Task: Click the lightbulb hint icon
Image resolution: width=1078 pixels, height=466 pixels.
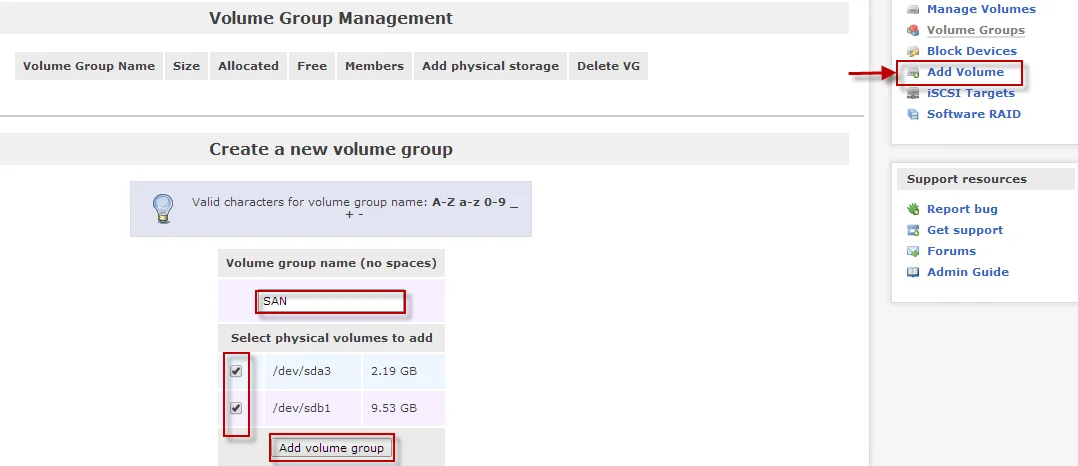Action: (162, 208)
